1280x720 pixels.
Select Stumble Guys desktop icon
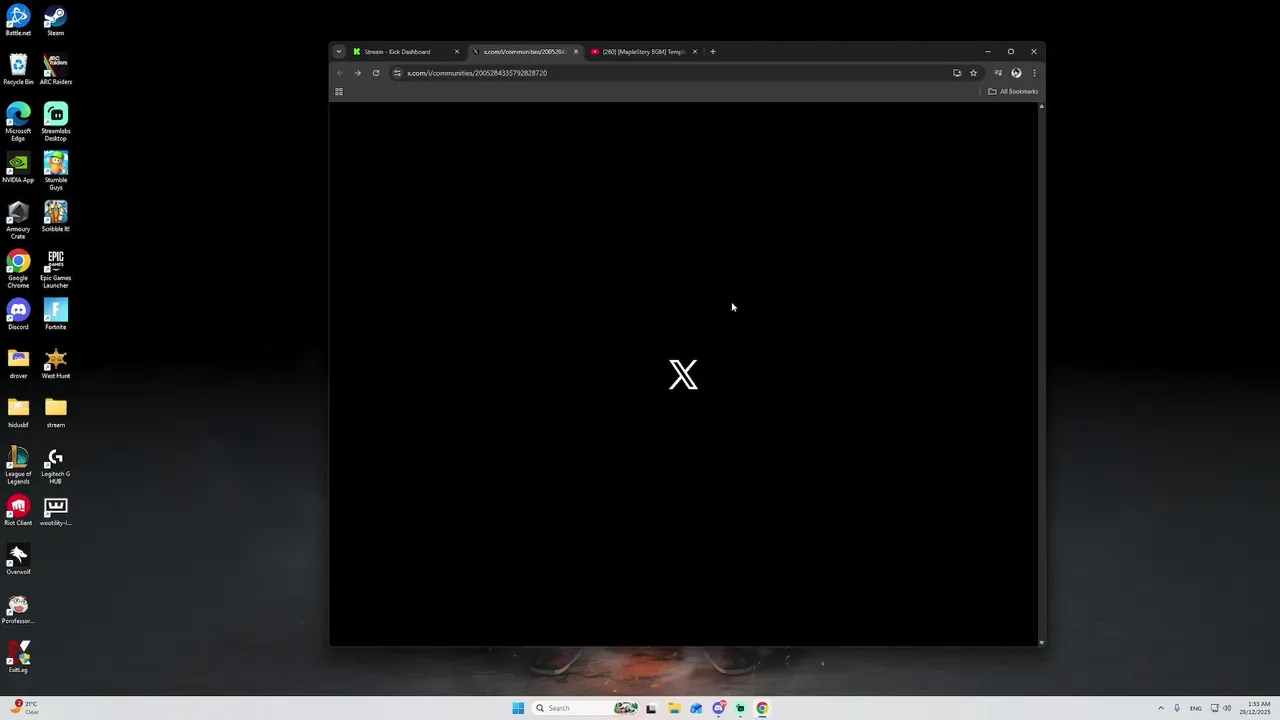(x=56, y=171)
